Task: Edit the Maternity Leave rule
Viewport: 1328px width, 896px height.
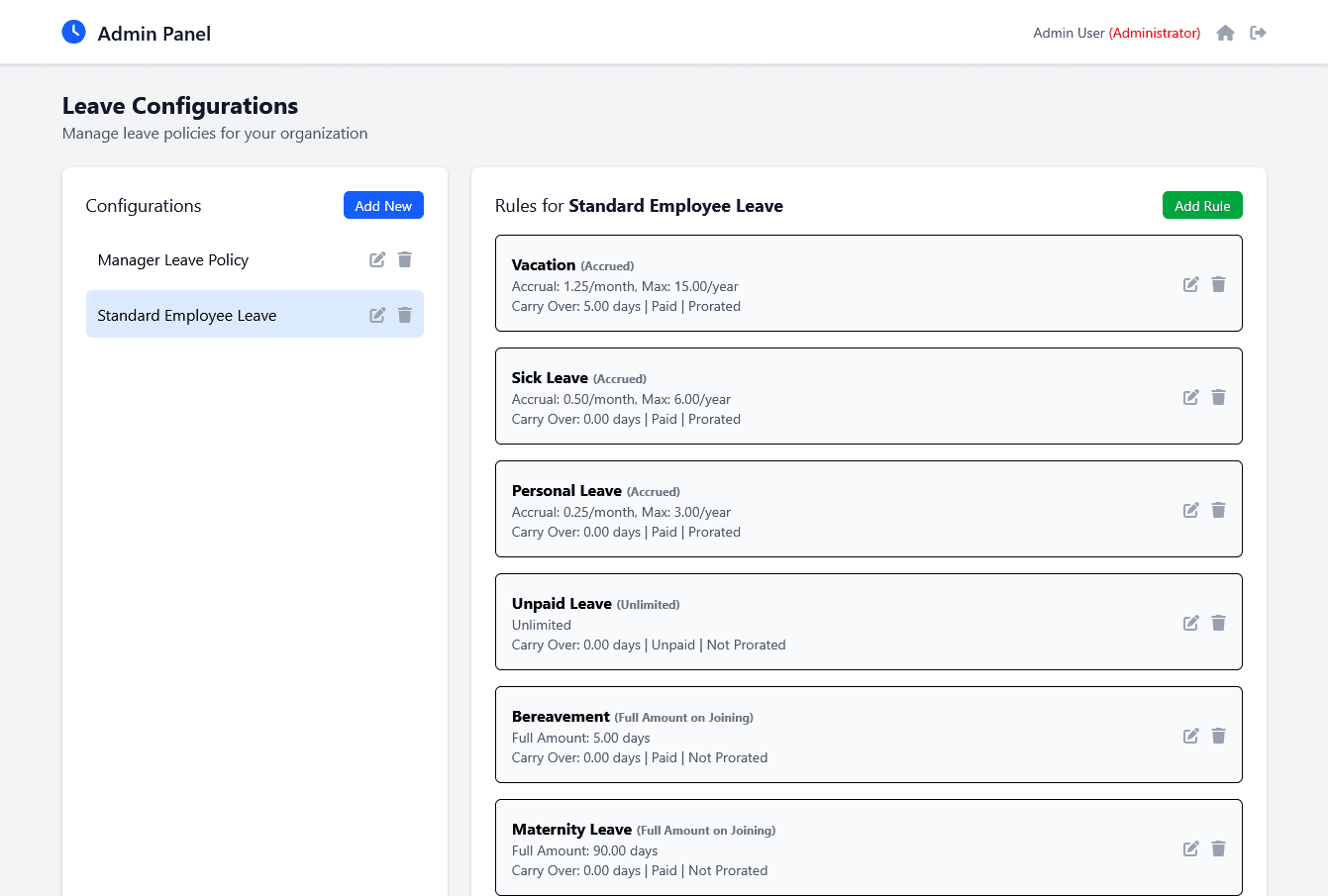Action: pyautogui.click(x=1191, y=848)
